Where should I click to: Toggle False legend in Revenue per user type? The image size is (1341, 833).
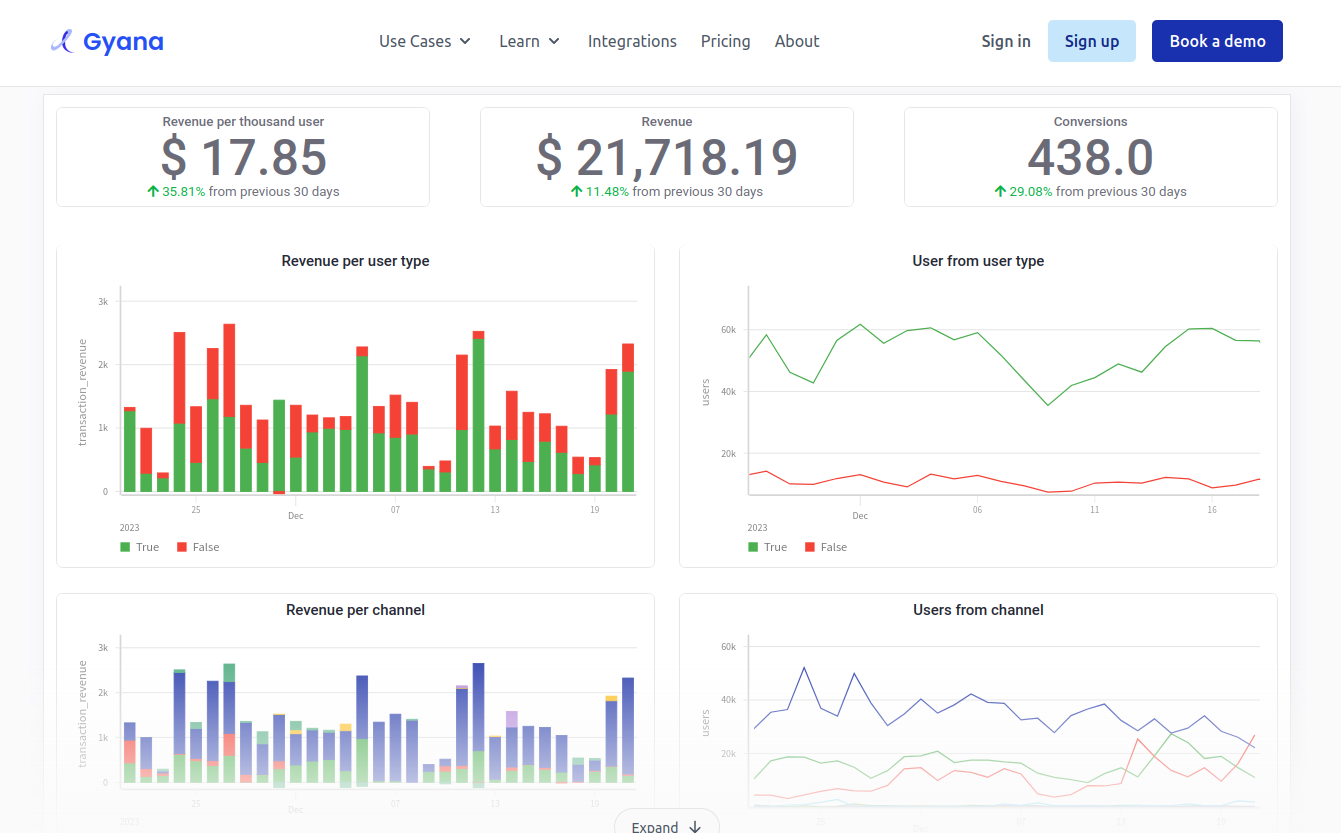click(x=197, y=547)
